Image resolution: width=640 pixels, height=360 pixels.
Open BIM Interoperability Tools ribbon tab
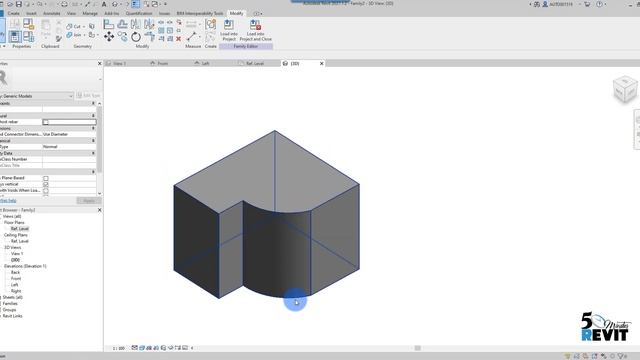coord(200,13)
